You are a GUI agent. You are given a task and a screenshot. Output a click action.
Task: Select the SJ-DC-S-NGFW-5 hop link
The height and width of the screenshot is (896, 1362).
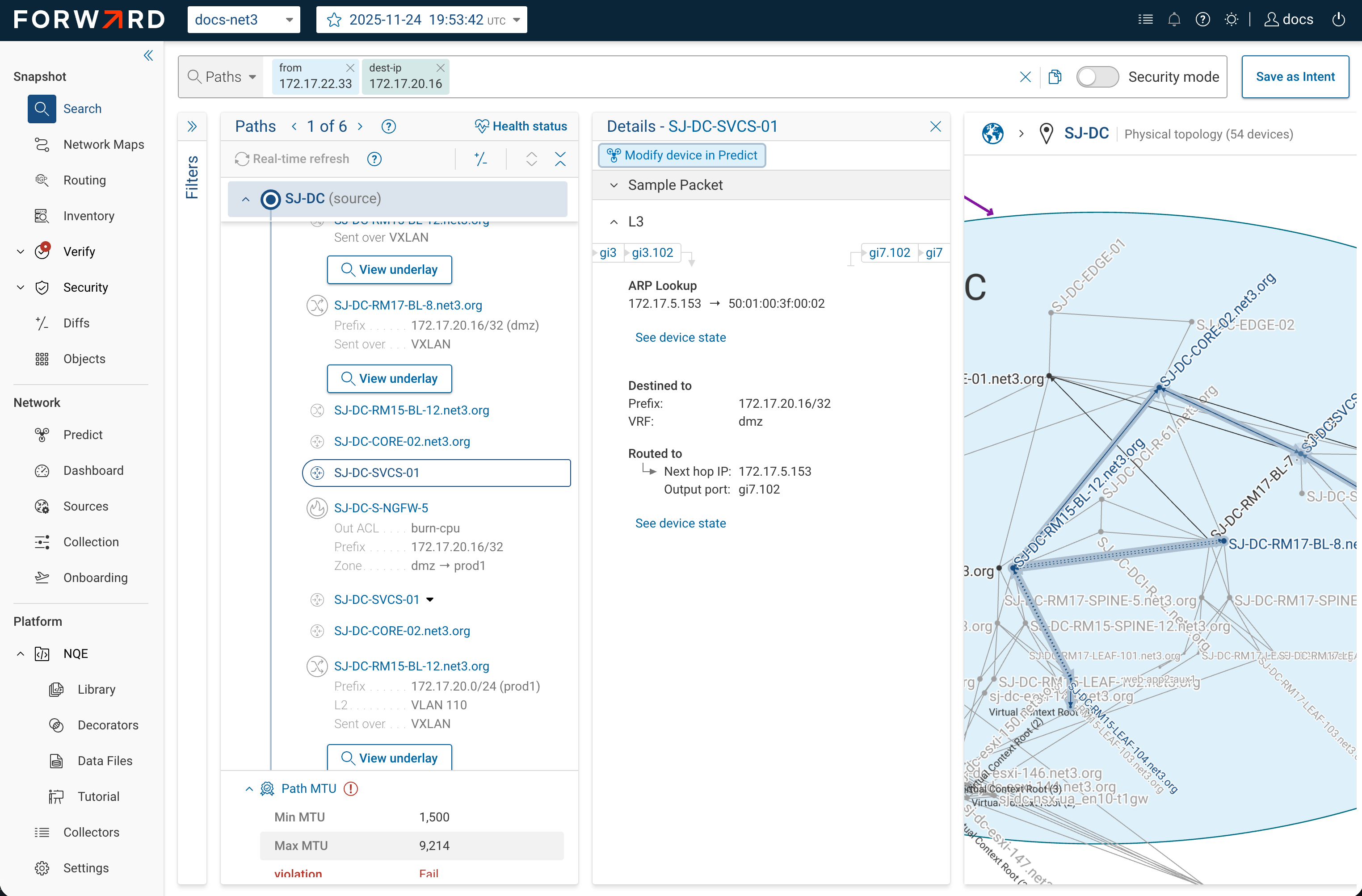click(x=381, y=508)
